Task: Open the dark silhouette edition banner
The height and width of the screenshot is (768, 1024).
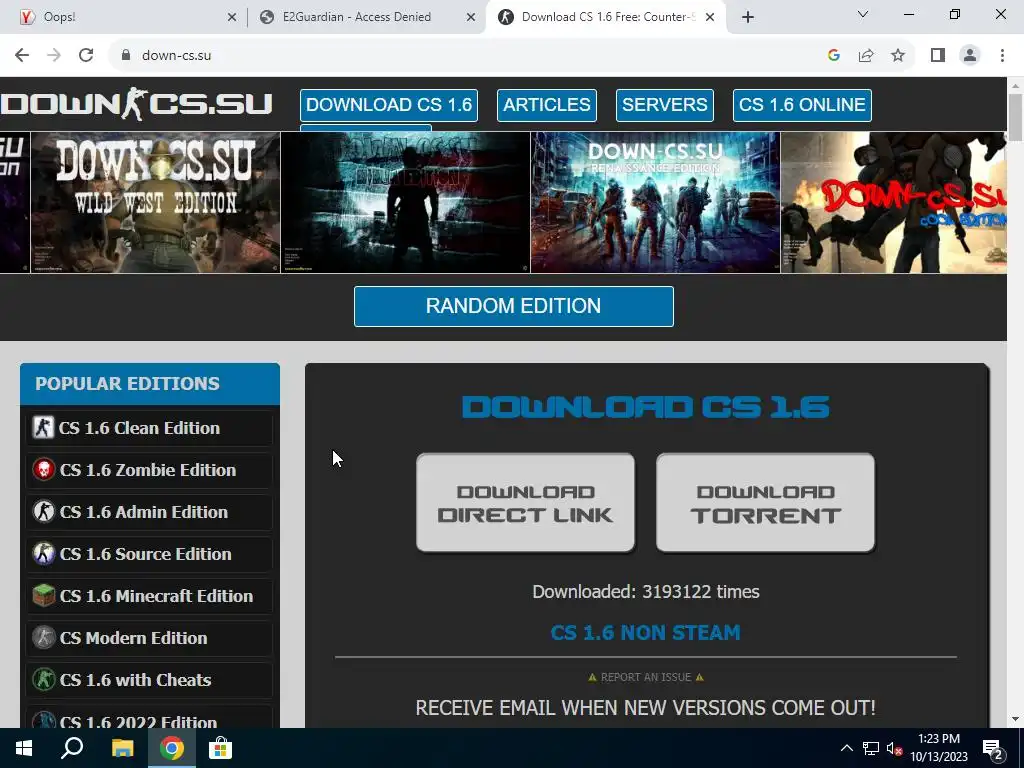Action: 406,202
